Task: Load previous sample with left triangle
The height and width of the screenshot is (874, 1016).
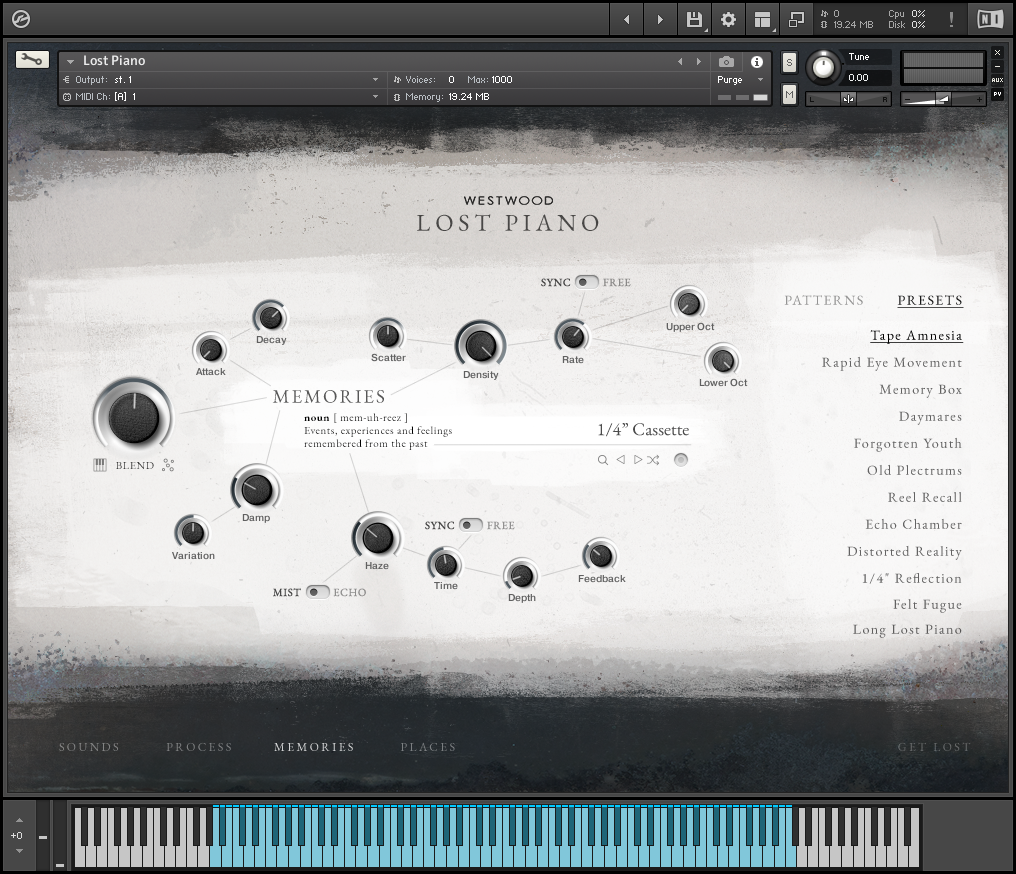Action: pyautogui.click(x=621, y=459)
